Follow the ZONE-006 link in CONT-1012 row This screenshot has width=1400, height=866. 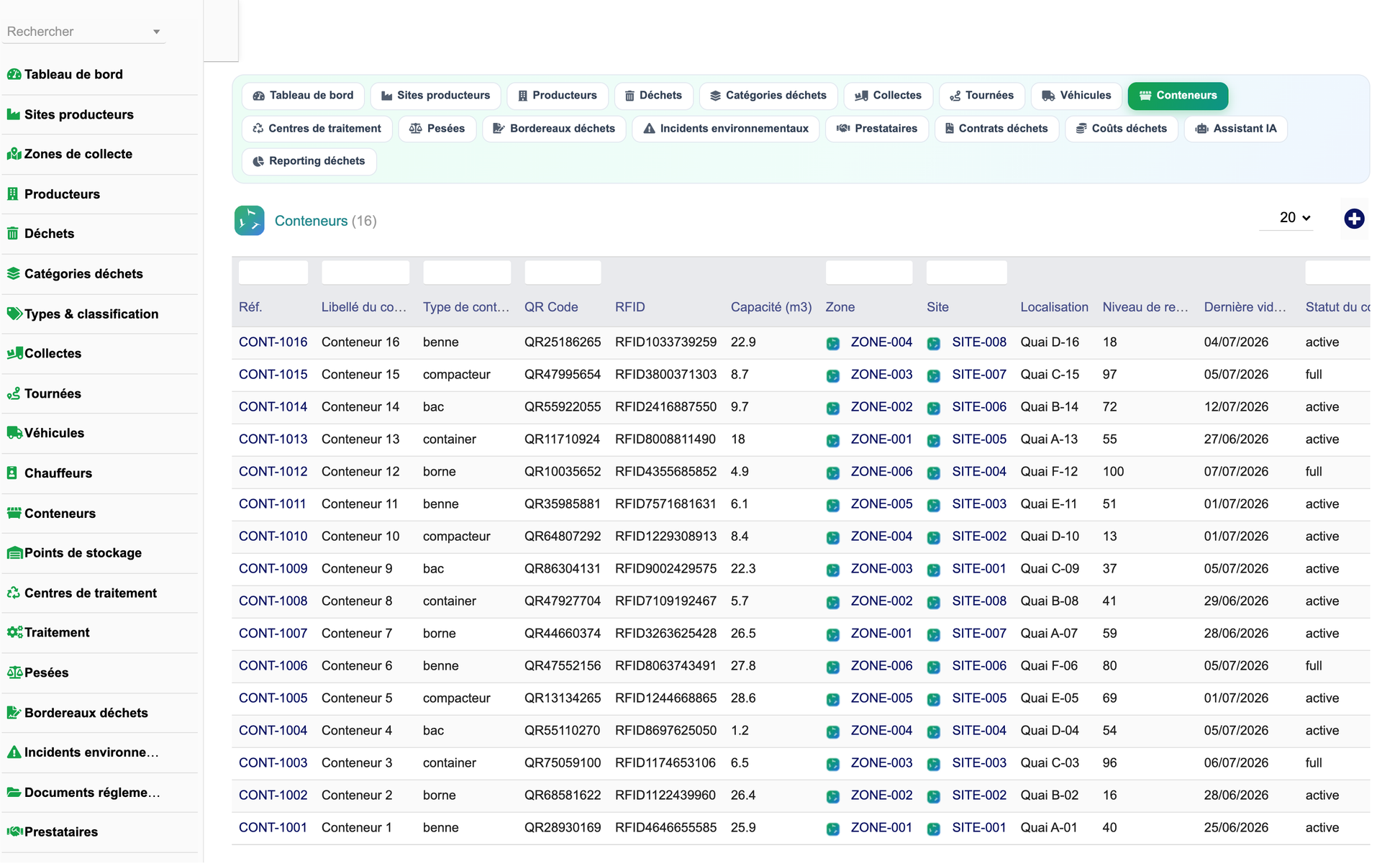coord(881,472)
